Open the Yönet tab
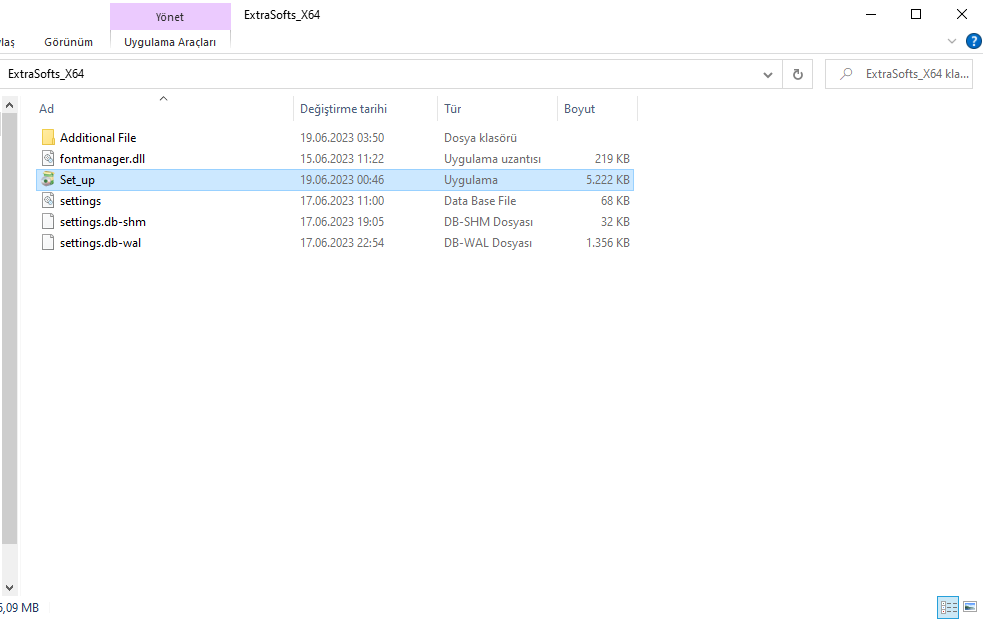 pyautogui.click(x=170, y=17)
